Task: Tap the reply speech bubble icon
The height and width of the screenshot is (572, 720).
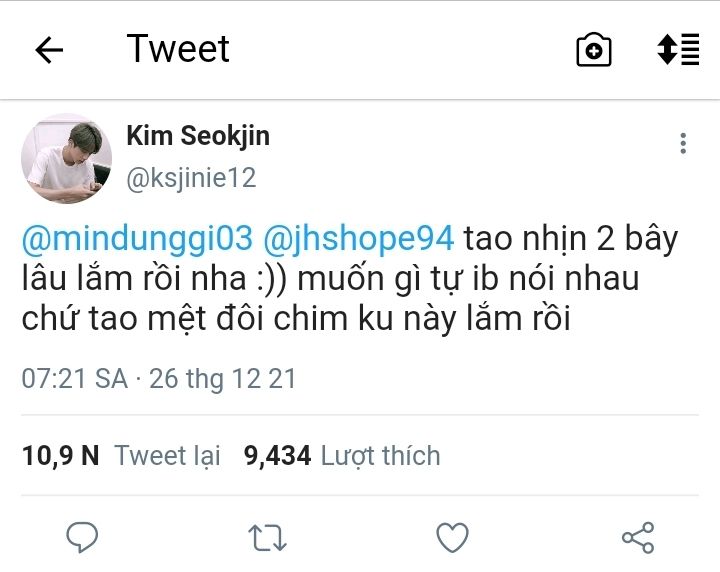Action: [x=81, y=538]
